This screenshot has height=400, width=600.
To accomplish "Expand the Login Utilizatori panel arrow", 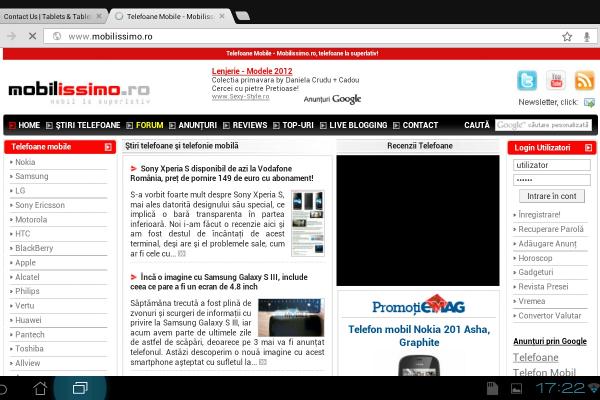I will pos(589,148).
